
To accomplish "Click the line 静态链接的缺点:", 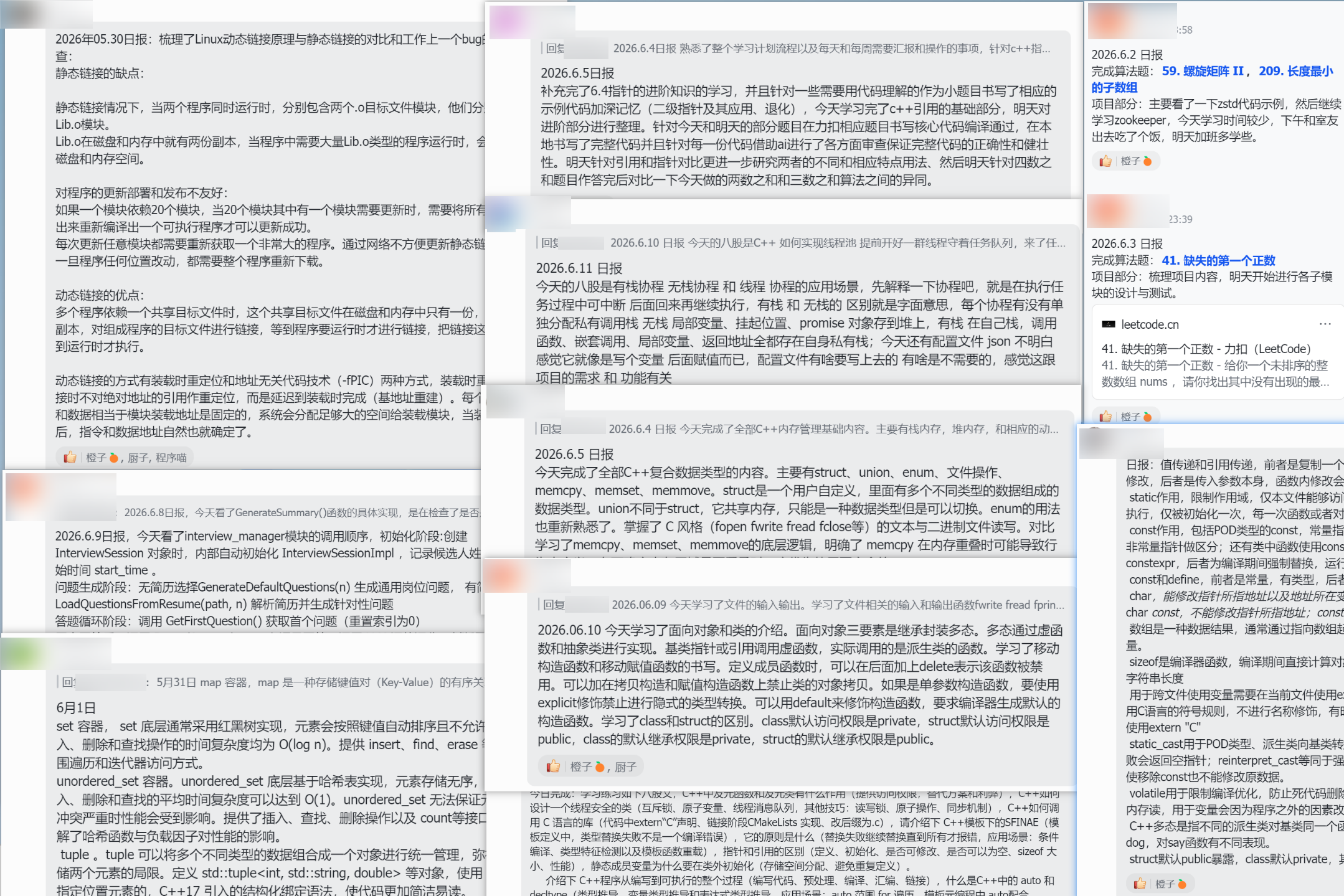I will (x=100, y=73).
